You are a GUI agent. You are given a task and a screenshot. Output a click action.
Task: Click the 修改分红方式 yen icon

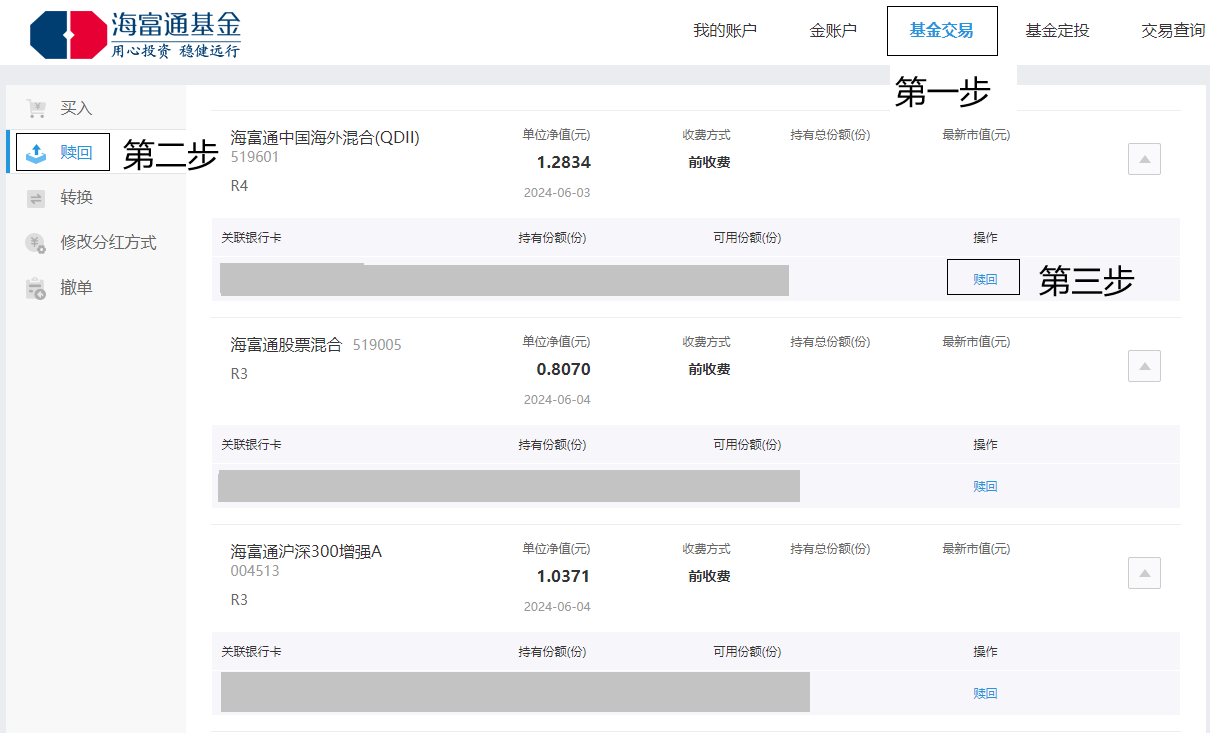tap(36, 243)
